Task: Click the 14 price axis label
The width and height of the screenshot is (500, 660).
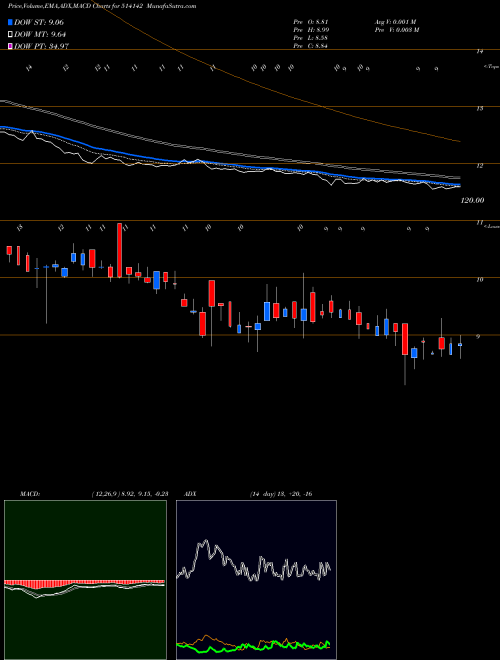Action: (x=479, y=51)
